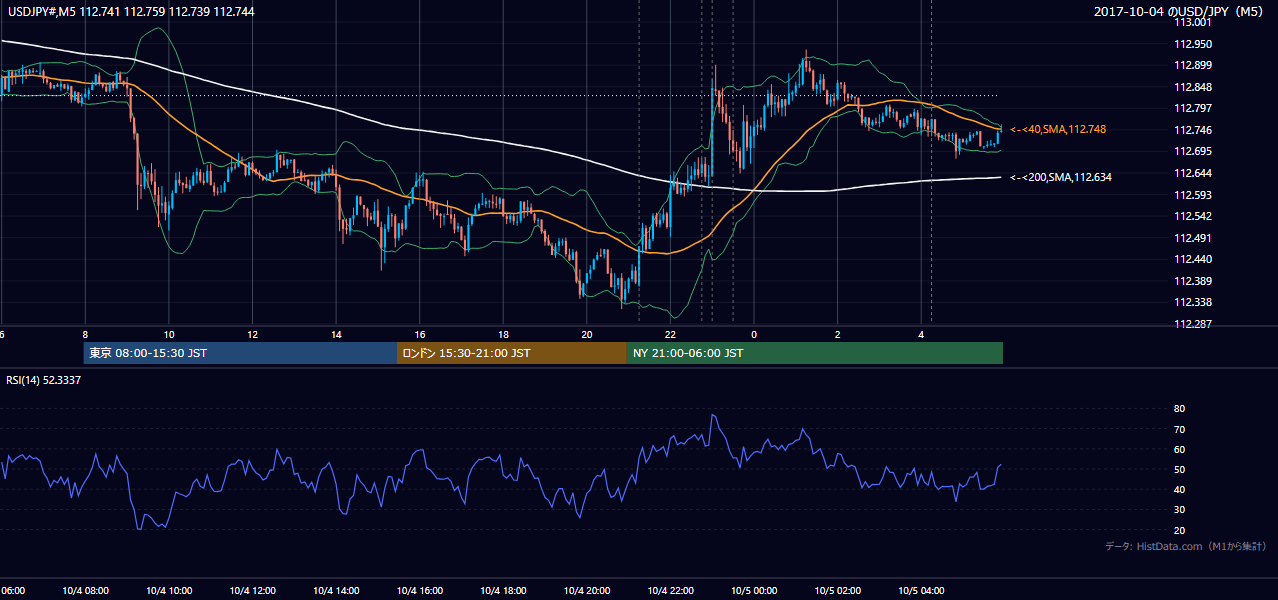
Task: Click bottom time axis label 10/4 14:00
Action: (x=336, y=591)
